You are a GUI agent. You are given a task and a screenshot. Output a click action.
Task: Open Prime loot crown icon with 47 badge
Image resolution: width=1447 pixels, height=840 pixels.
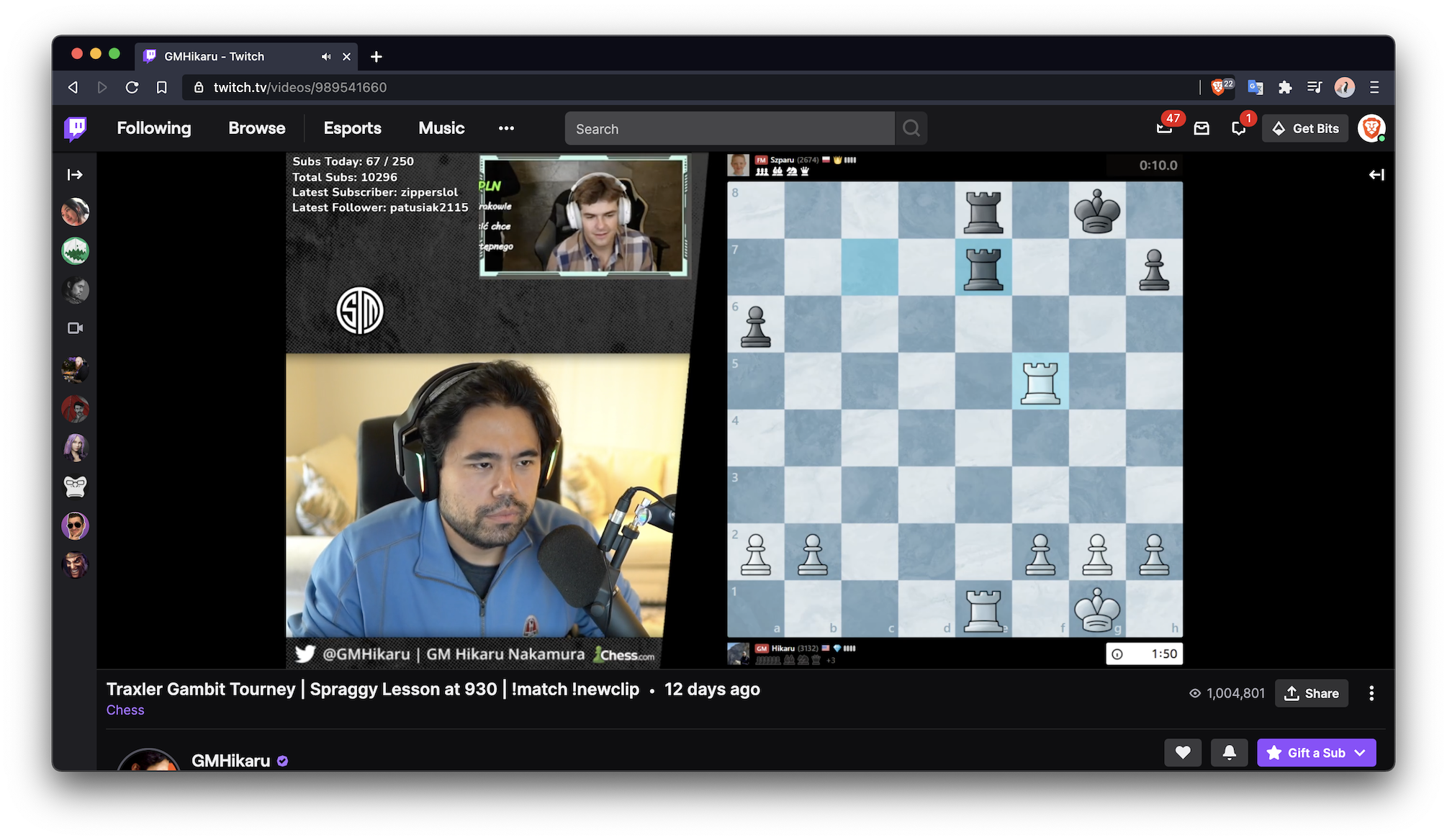(1165, 128)
